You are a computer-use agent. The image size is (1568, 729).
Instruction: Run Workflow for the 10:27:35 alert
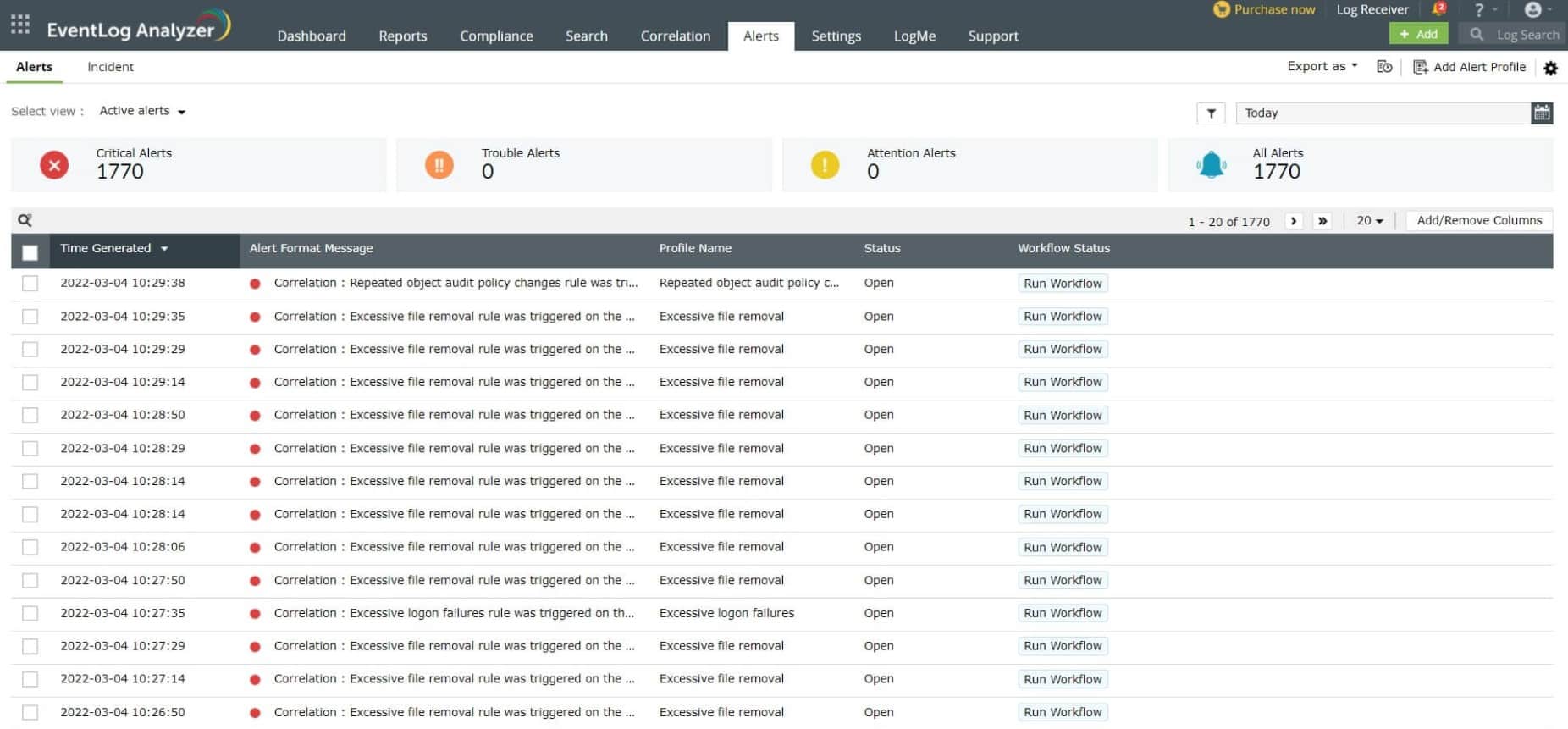[x=1063, y=613]
